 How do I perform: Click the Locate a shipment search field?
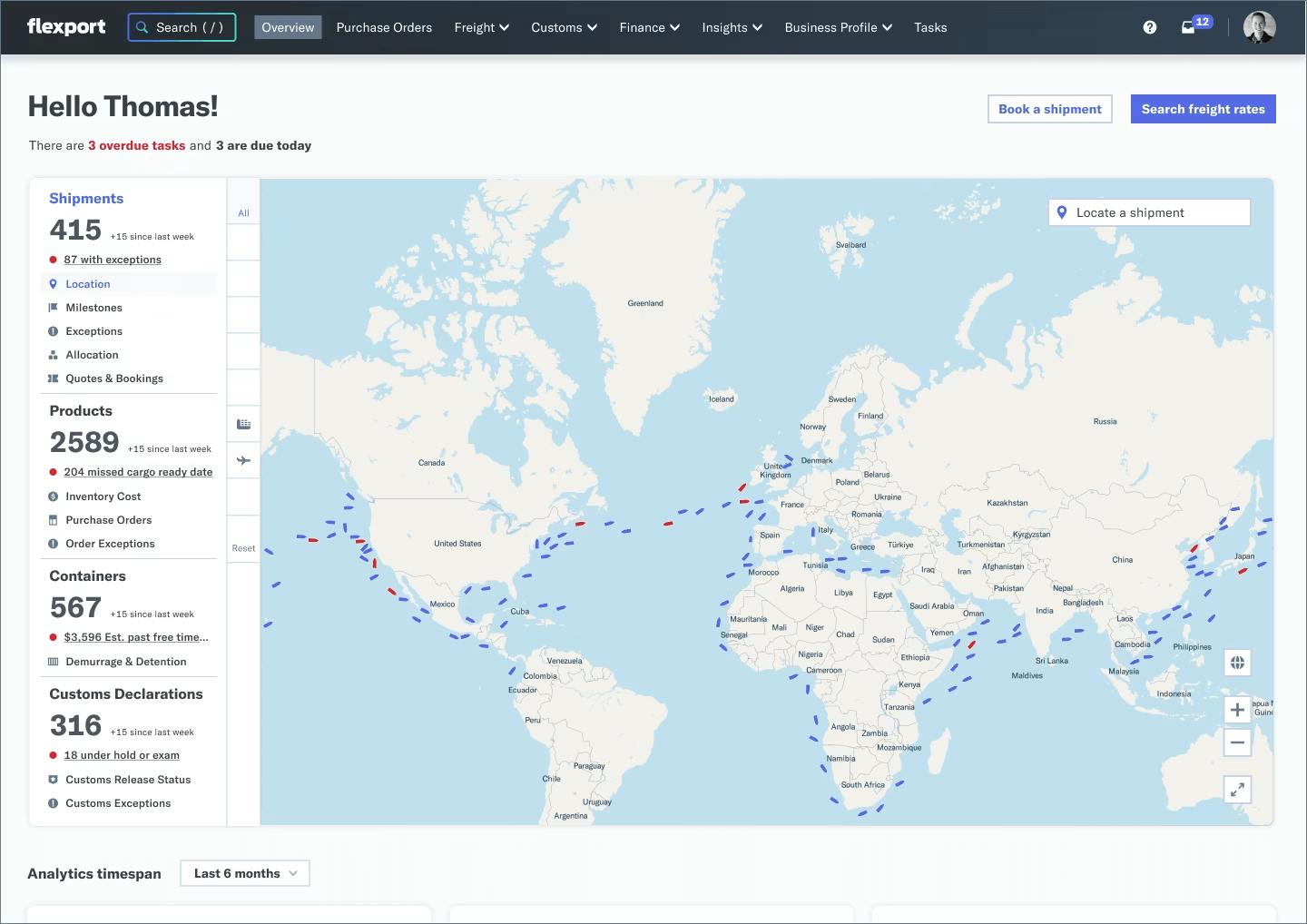click(1149, 211)
